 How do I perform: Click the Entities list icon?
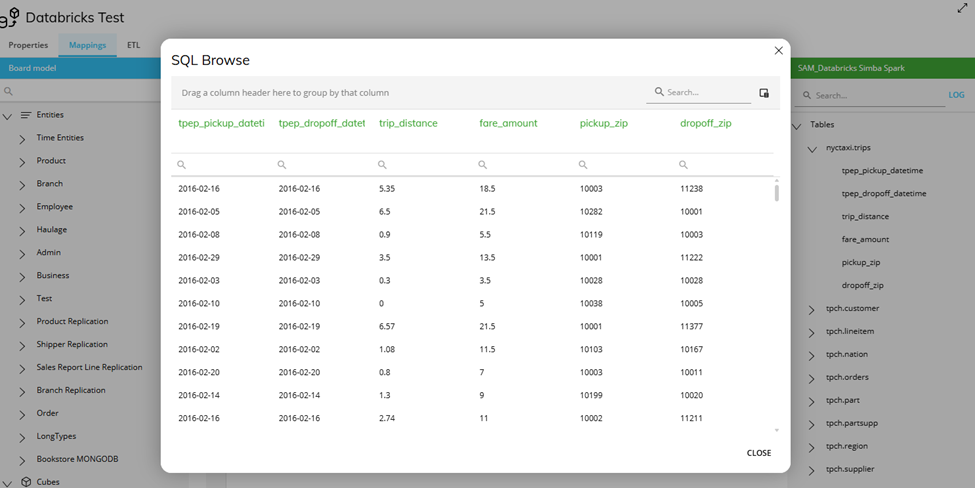pos(25,115)
